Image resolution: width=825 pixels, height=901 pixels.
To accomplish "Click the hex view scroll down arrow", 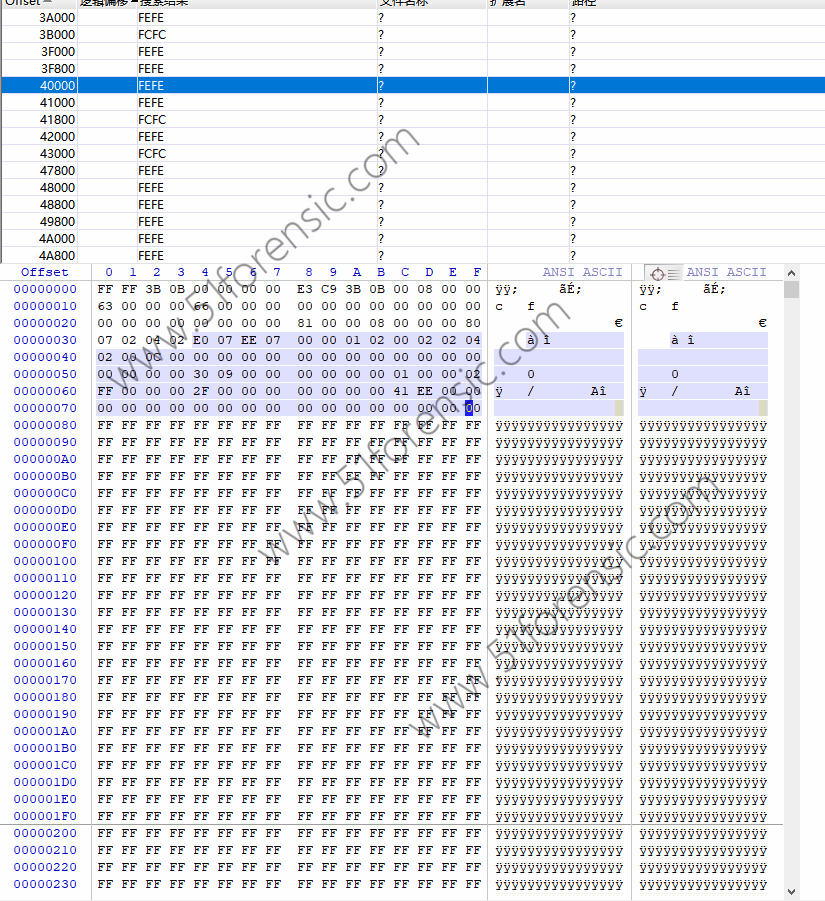I will 791,891.
